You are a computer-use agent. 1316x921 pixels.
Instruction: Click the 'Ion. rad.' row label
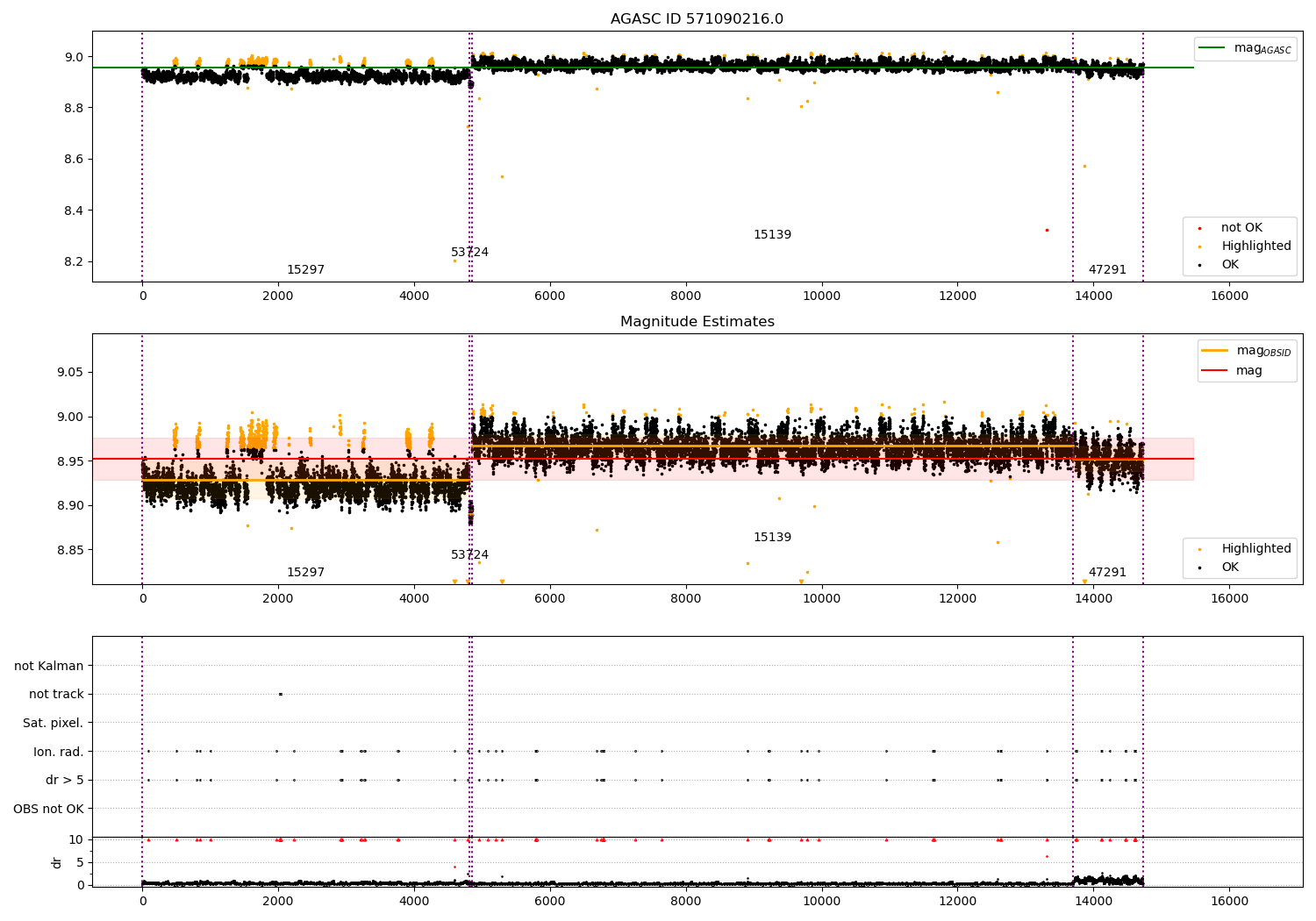click(59, 752)
